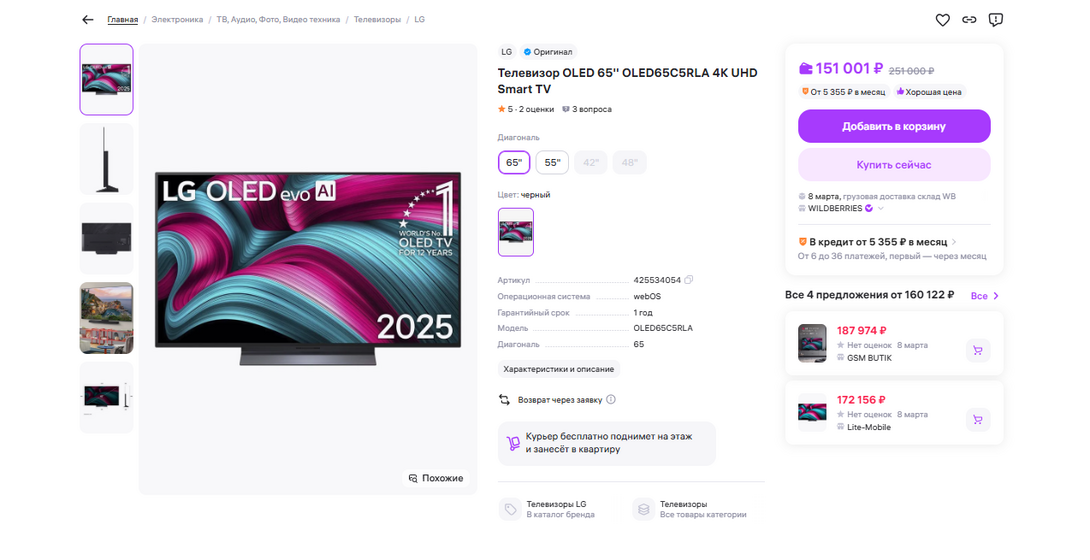This screenshot has height=560, width=1090.
Task: Select the 65" diagonal option
Action: click(x=514, y=163)
